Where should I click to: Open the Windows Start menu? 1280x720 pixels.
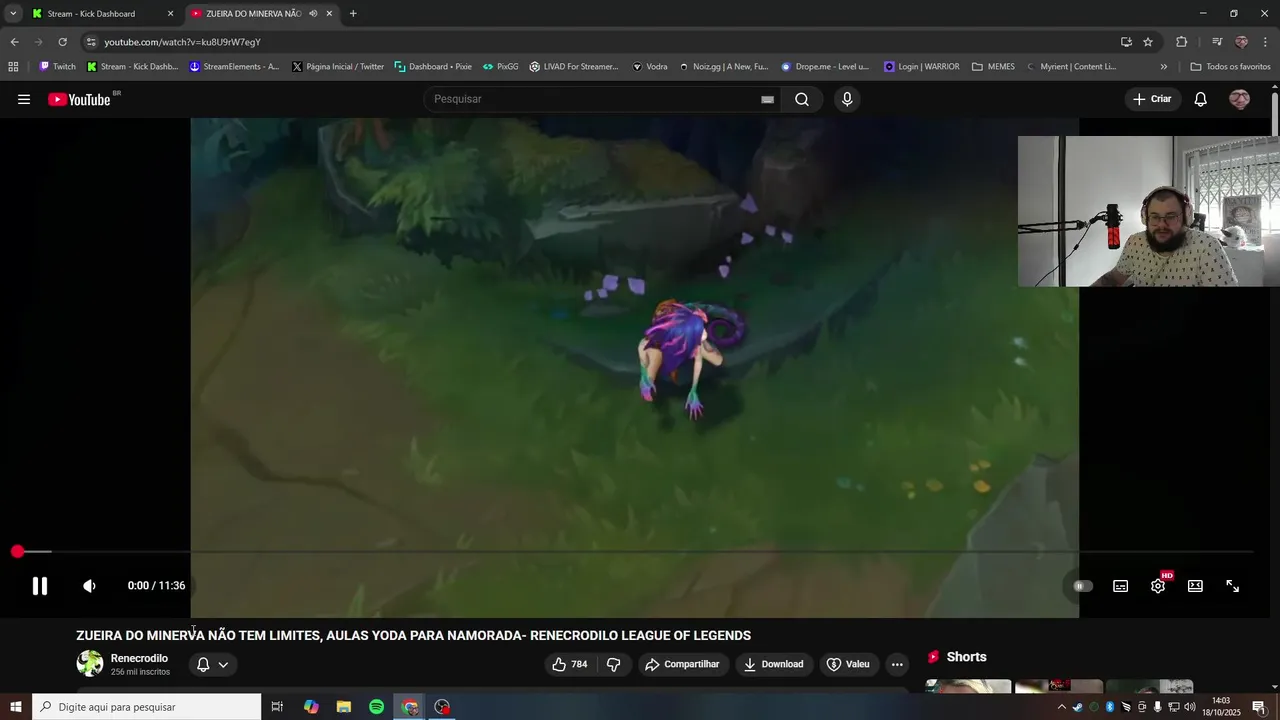(16, 707)
